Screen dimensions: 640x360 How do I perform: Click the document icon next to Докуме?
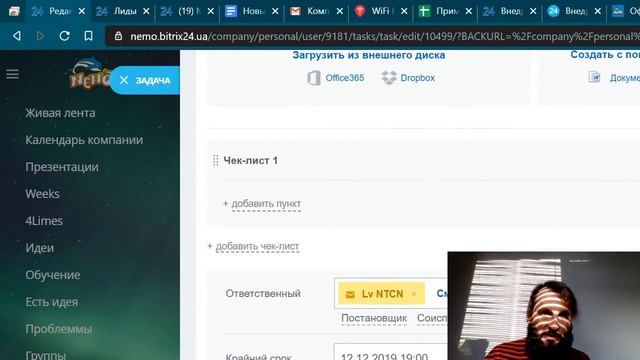(594, 77)
